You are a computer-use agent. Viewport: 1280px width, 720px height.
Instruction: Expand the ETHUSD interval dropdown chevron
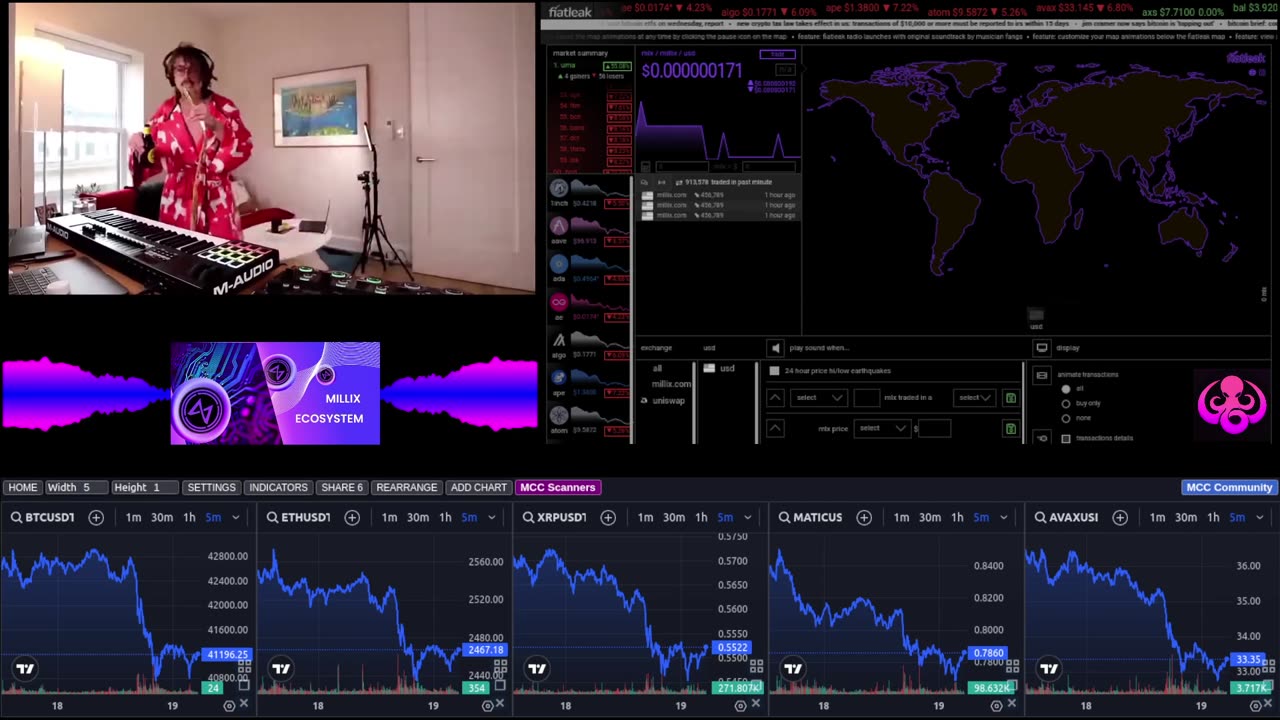[492, 517]
